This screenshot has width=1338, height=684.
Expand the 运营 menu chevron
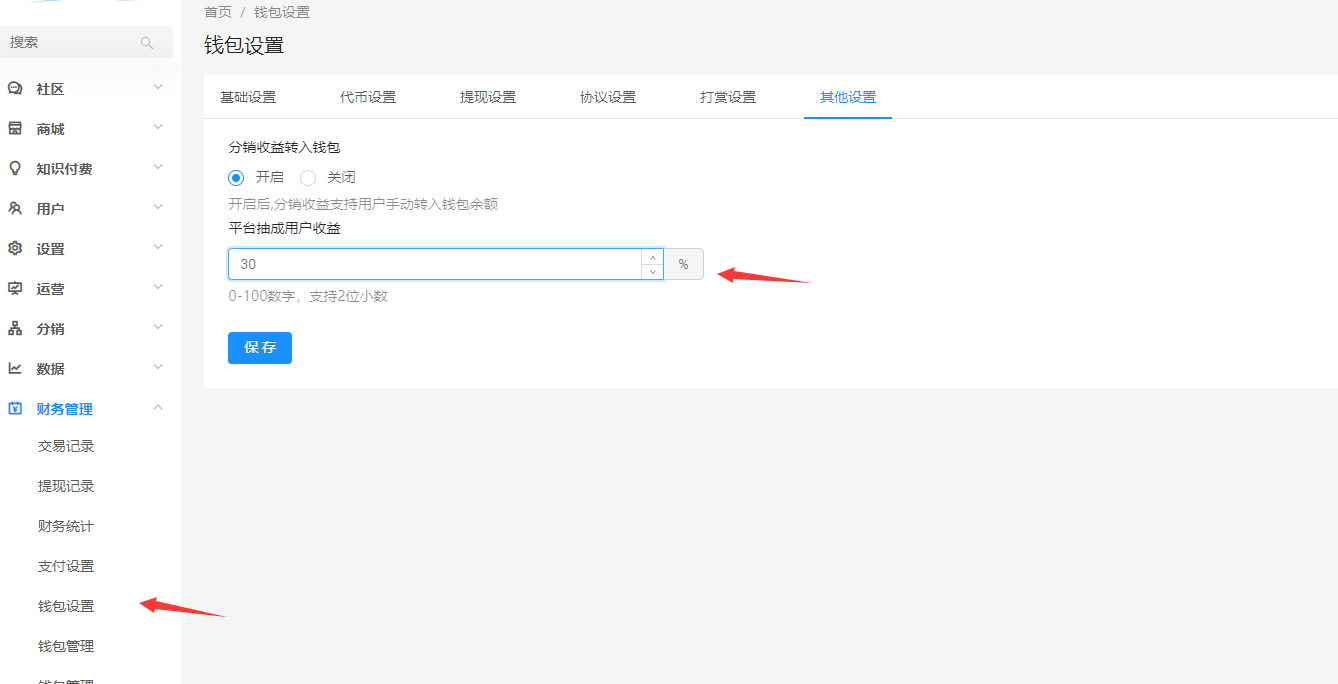click(x=158, y=288)
